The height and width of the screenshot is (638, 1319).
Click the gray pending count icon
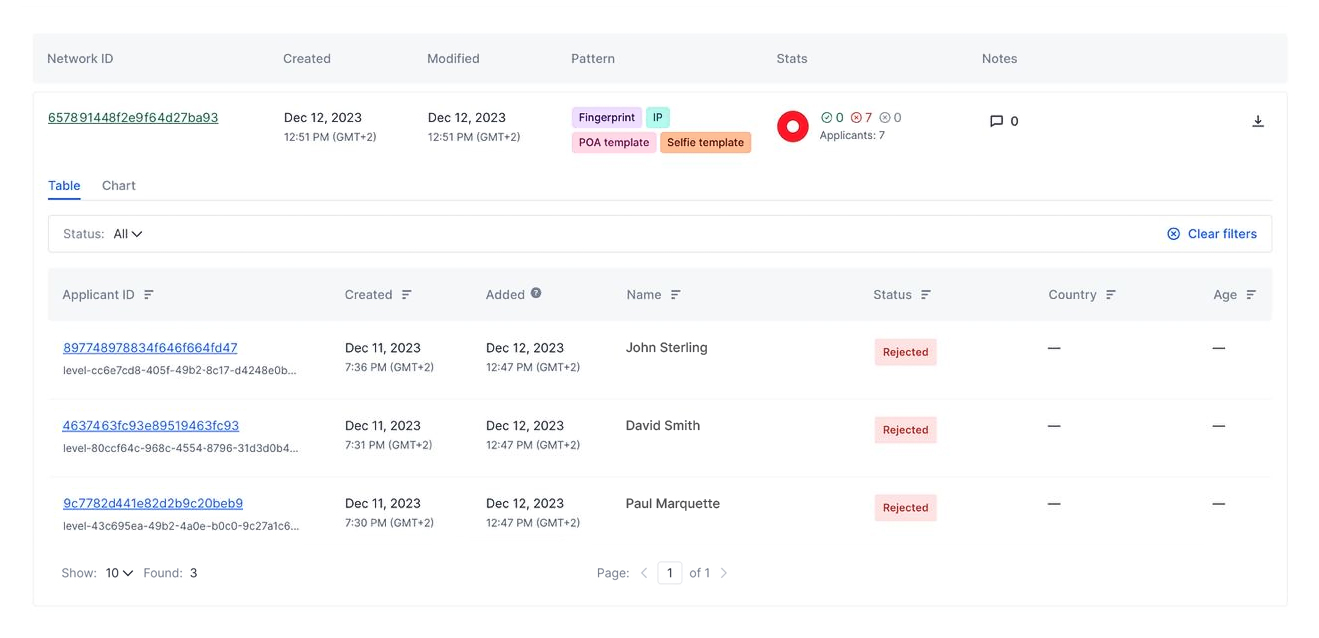coord(884,117)
